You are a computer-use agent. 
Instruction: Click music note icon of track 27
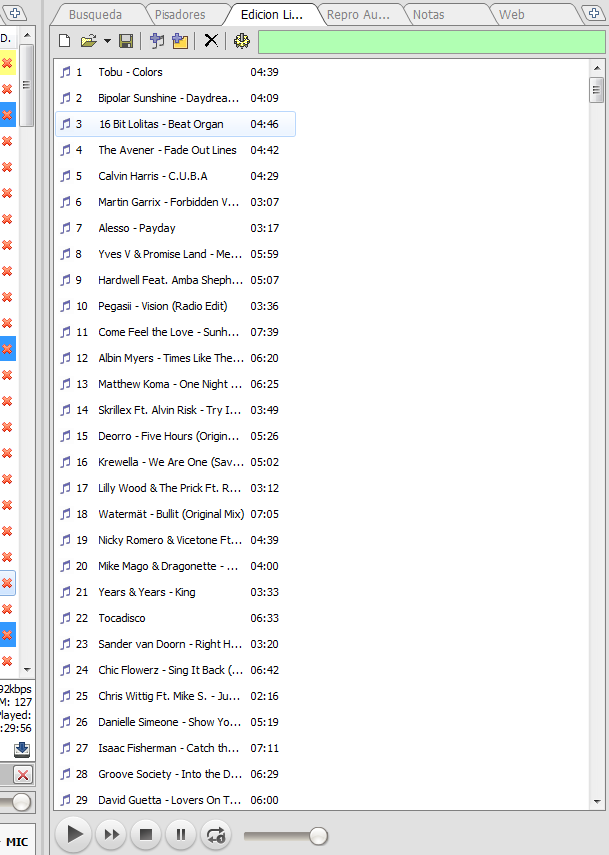pyautogui.click(x=65, y=748)
